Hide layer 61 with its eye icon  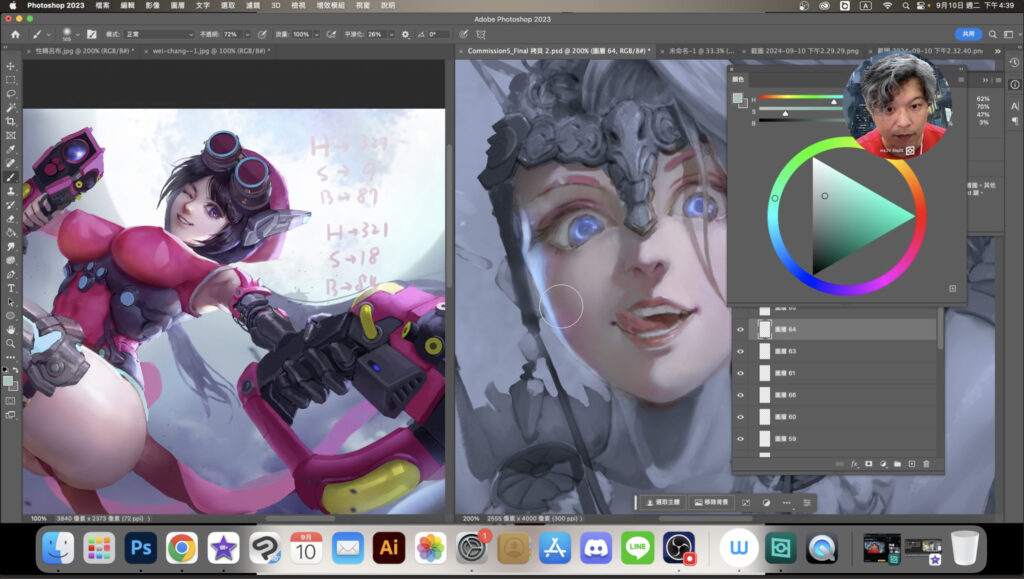click(x=740, y=373)
